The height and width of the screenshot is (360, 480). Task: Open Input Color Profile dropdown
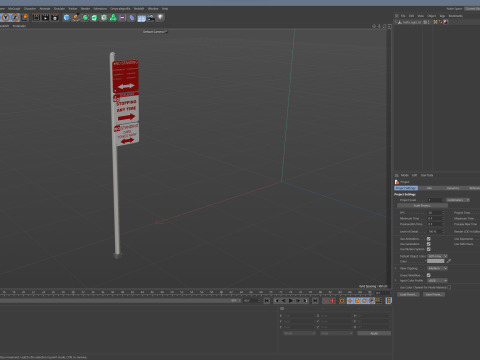(437, 281)
